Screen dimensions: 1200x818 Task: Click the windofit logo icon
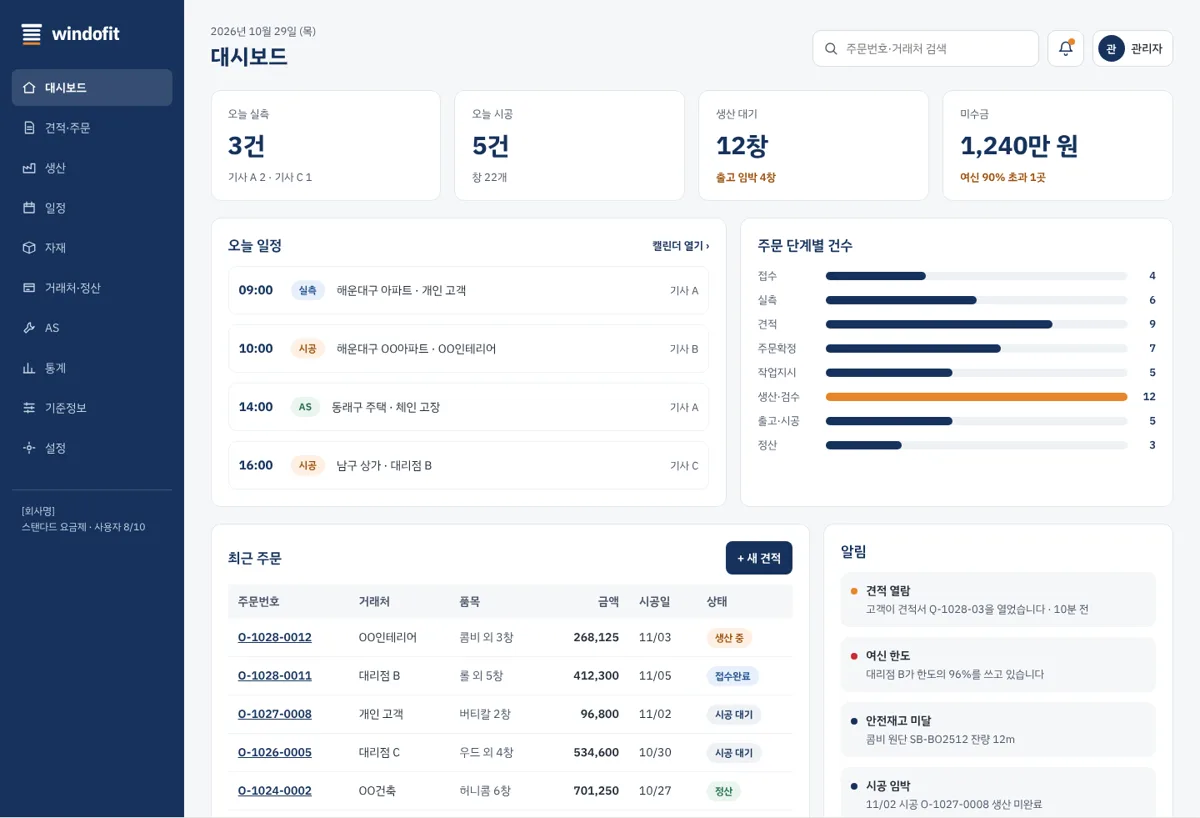32,34
